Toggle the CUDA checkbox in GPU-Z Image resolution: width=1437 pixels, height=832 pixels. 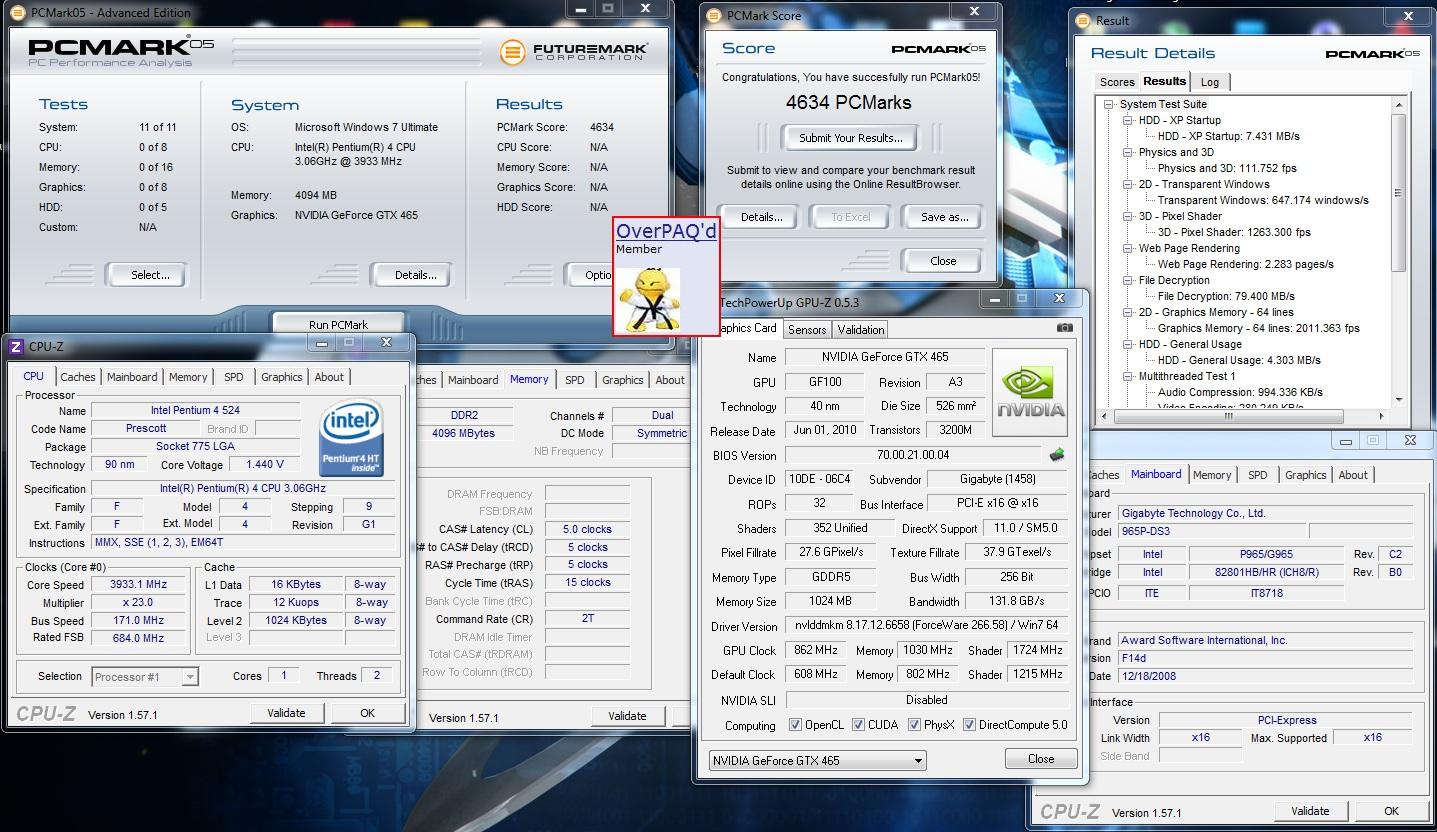click(x=858, y=725)
